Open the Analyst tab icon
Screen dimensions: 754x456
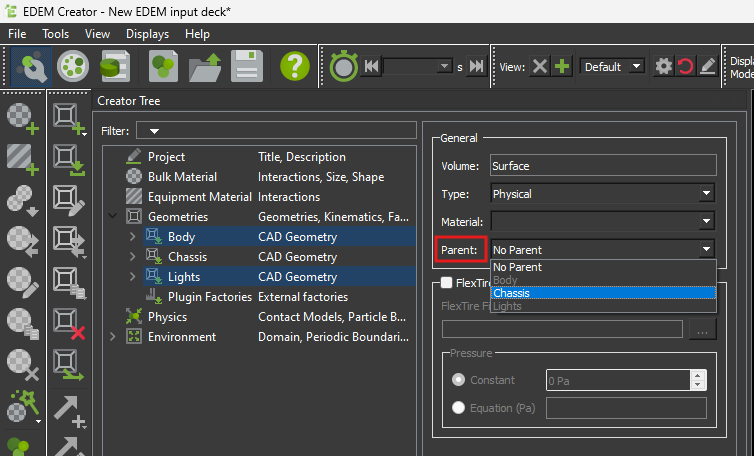114,66
